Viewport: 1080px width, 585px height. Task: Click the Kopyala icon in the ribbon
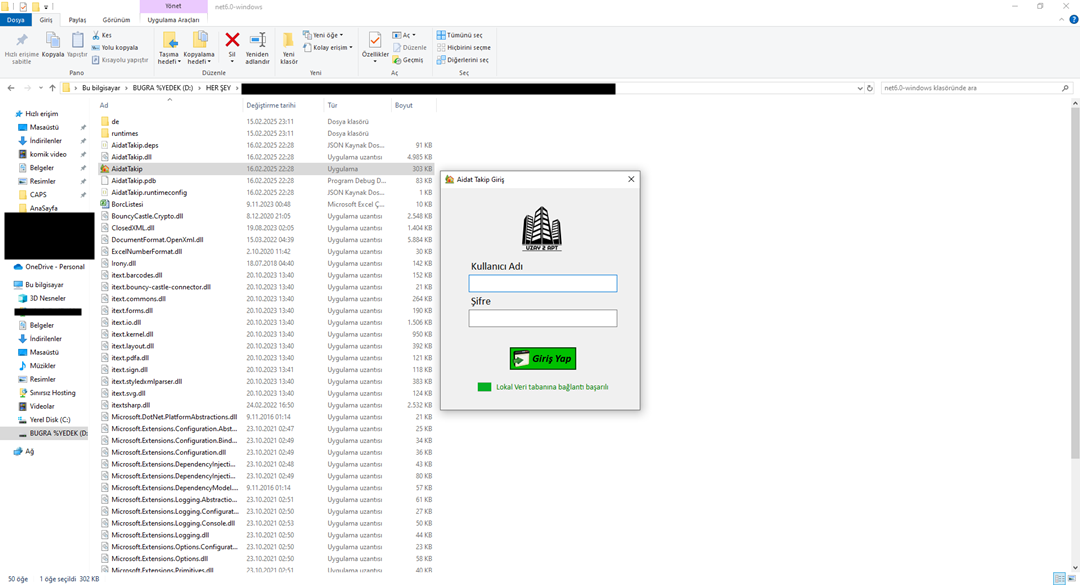click(x=52, y=41)
